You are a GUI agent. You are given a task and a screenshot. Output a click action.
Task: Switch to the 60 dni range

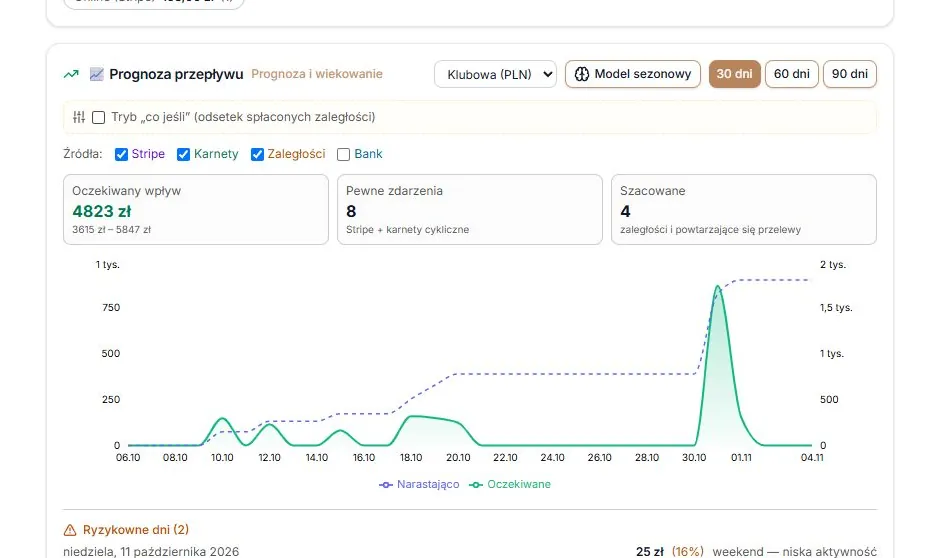(791, 74)
